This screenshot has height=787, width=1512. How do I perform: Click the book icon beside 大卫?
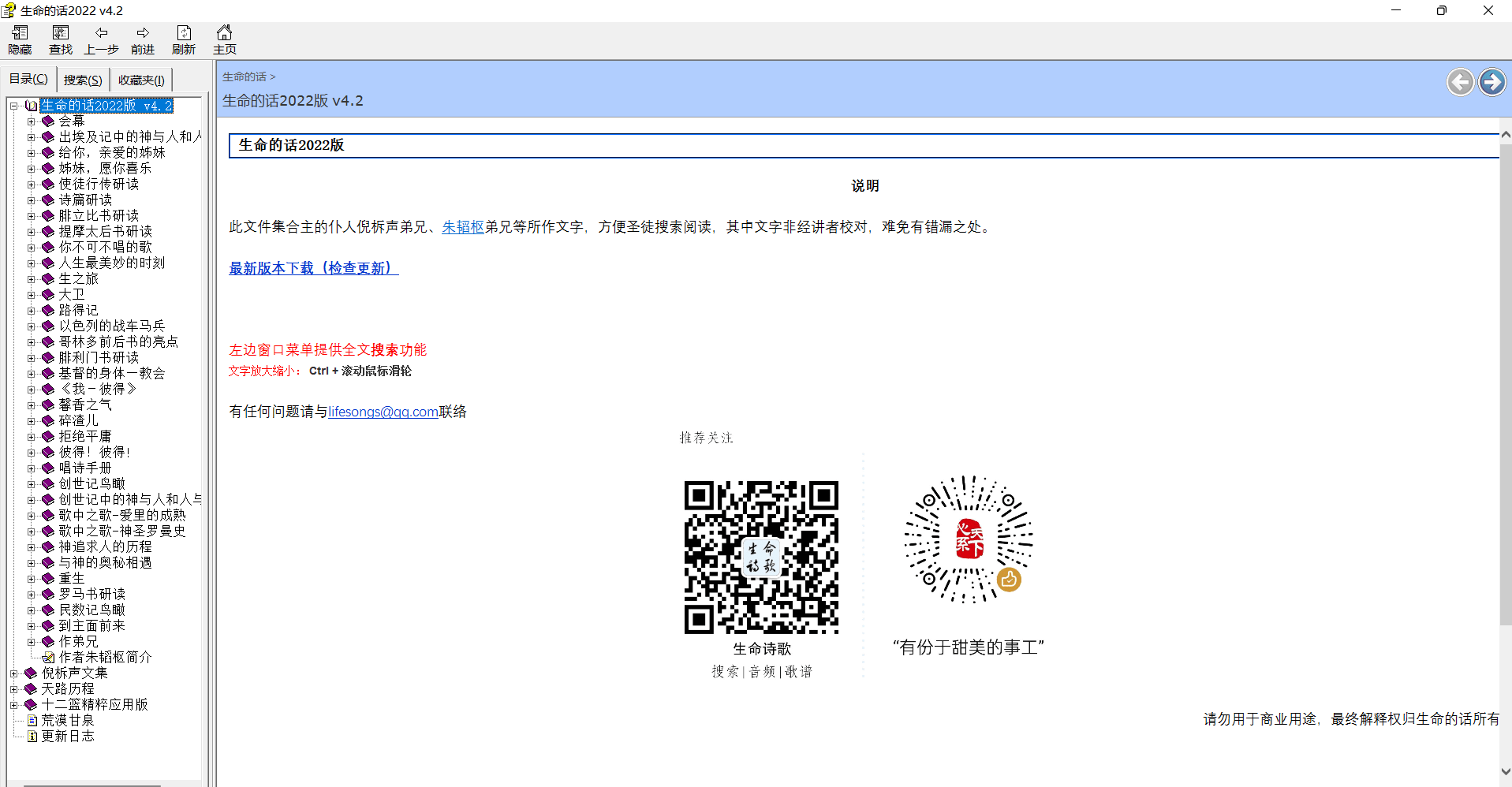(48, 294)
